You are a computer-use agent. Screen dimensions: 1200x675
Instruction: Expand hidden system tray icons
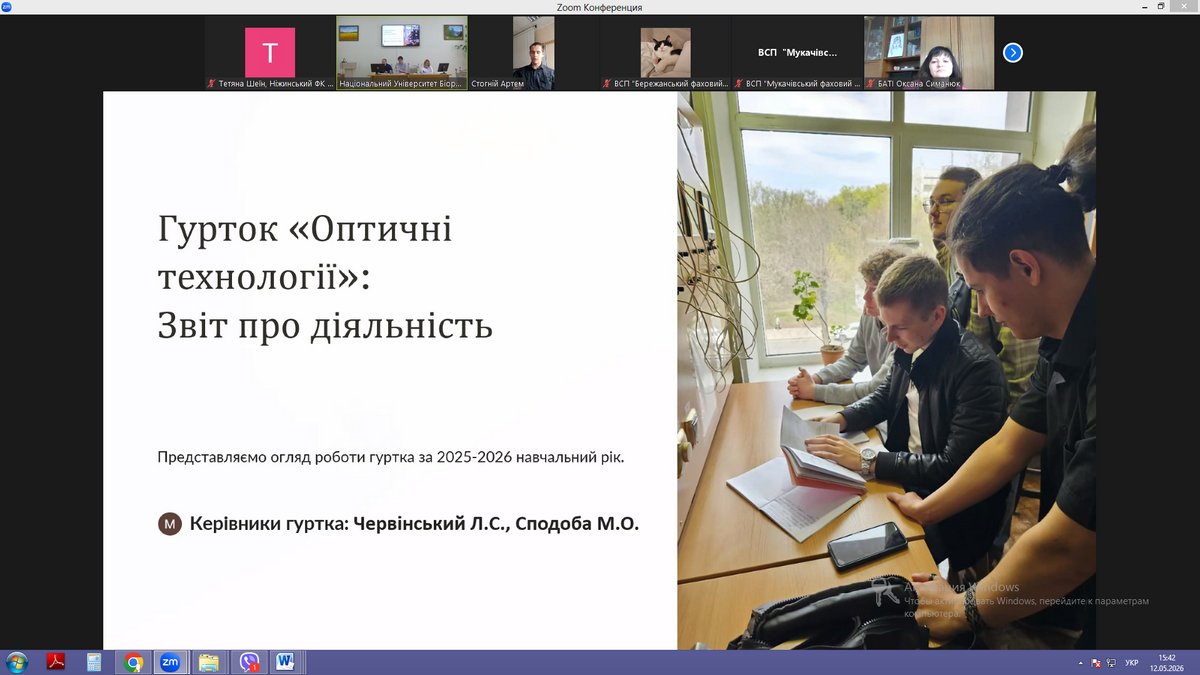coord(1081,663)
